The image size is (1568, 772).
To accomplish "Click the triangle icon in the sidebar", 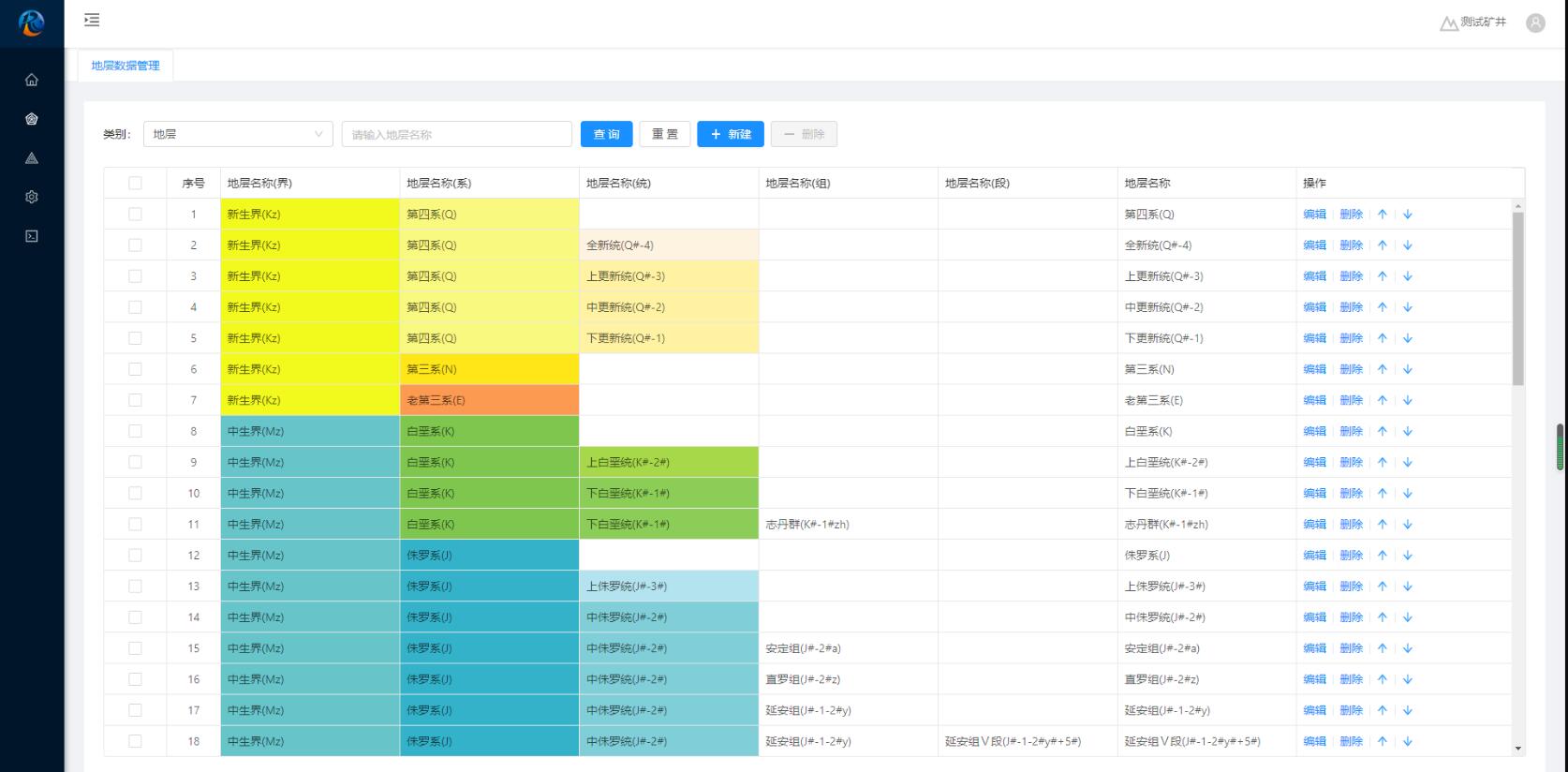I will click(x=32, y=158).
